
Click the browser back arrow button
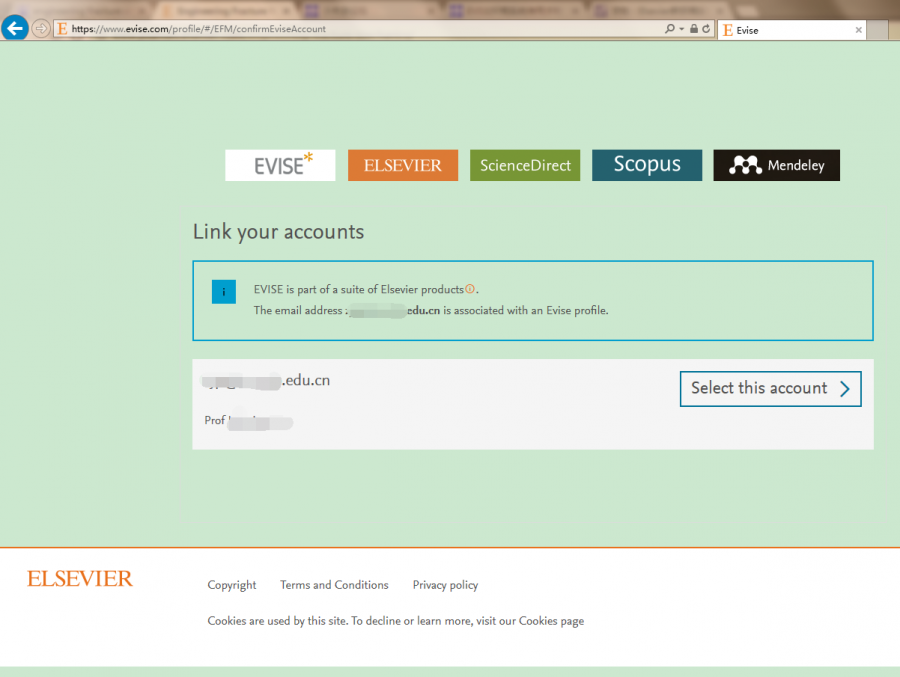click(x=14, y=28)
